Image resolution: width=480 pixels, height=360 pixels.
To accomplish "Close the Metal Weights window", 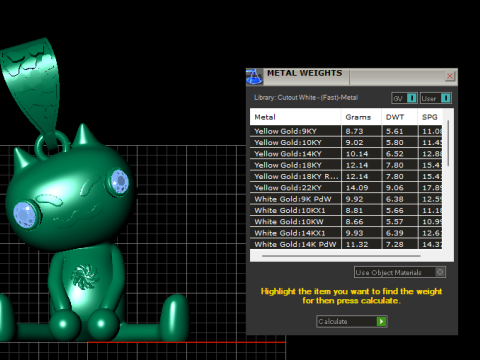I will tap(450, 76).
